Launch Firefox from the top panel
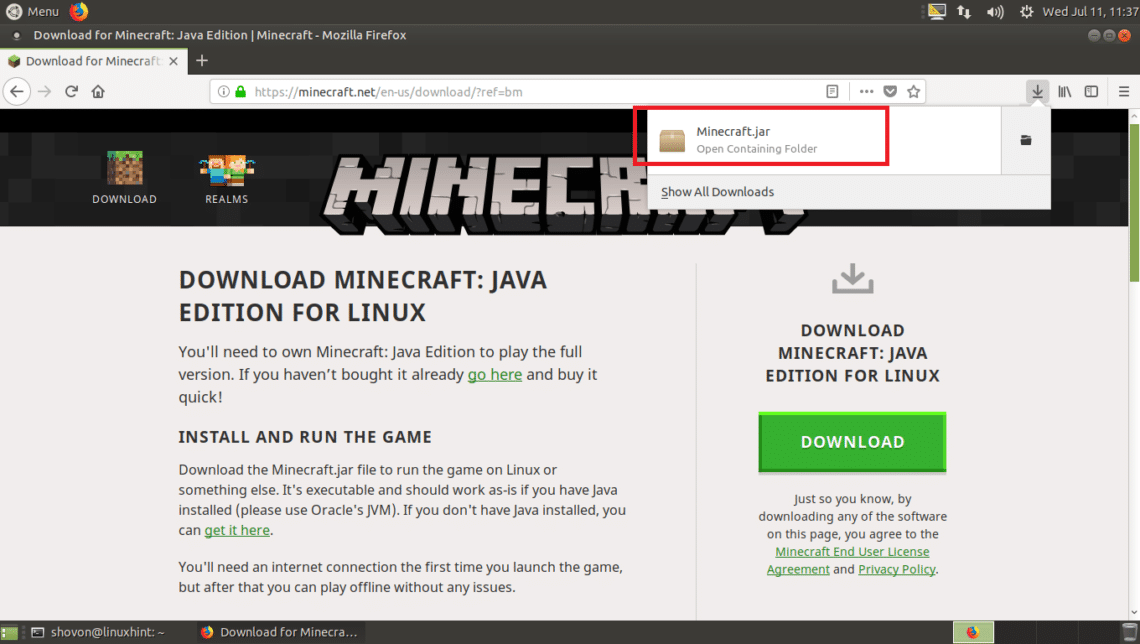The image size is (1140, 644). (79, 12)
